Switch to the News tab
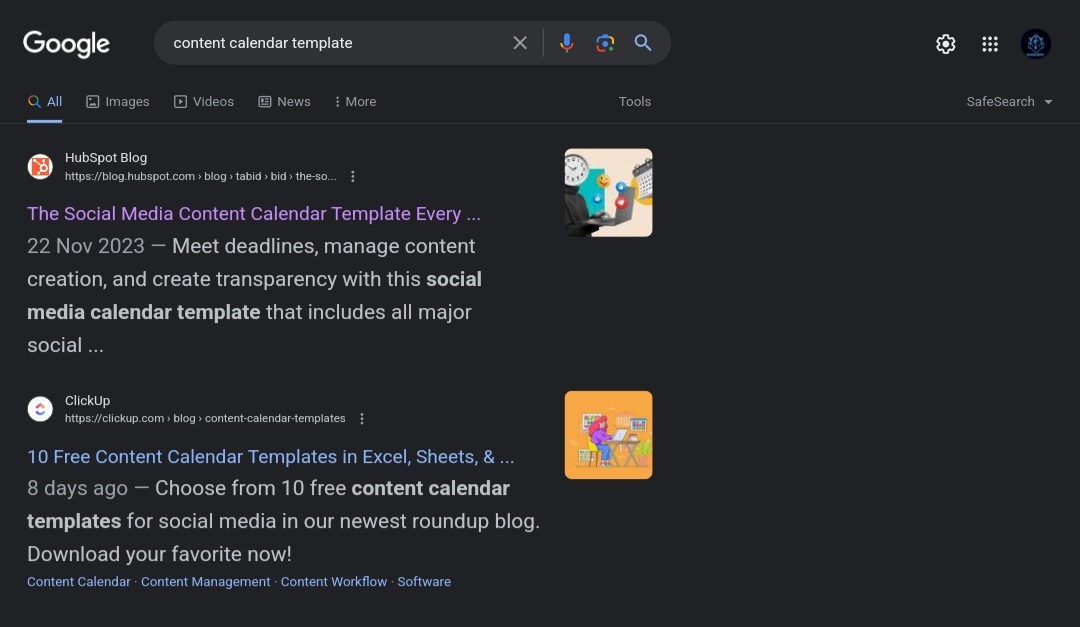The image size is (1080, 627). 284,102
